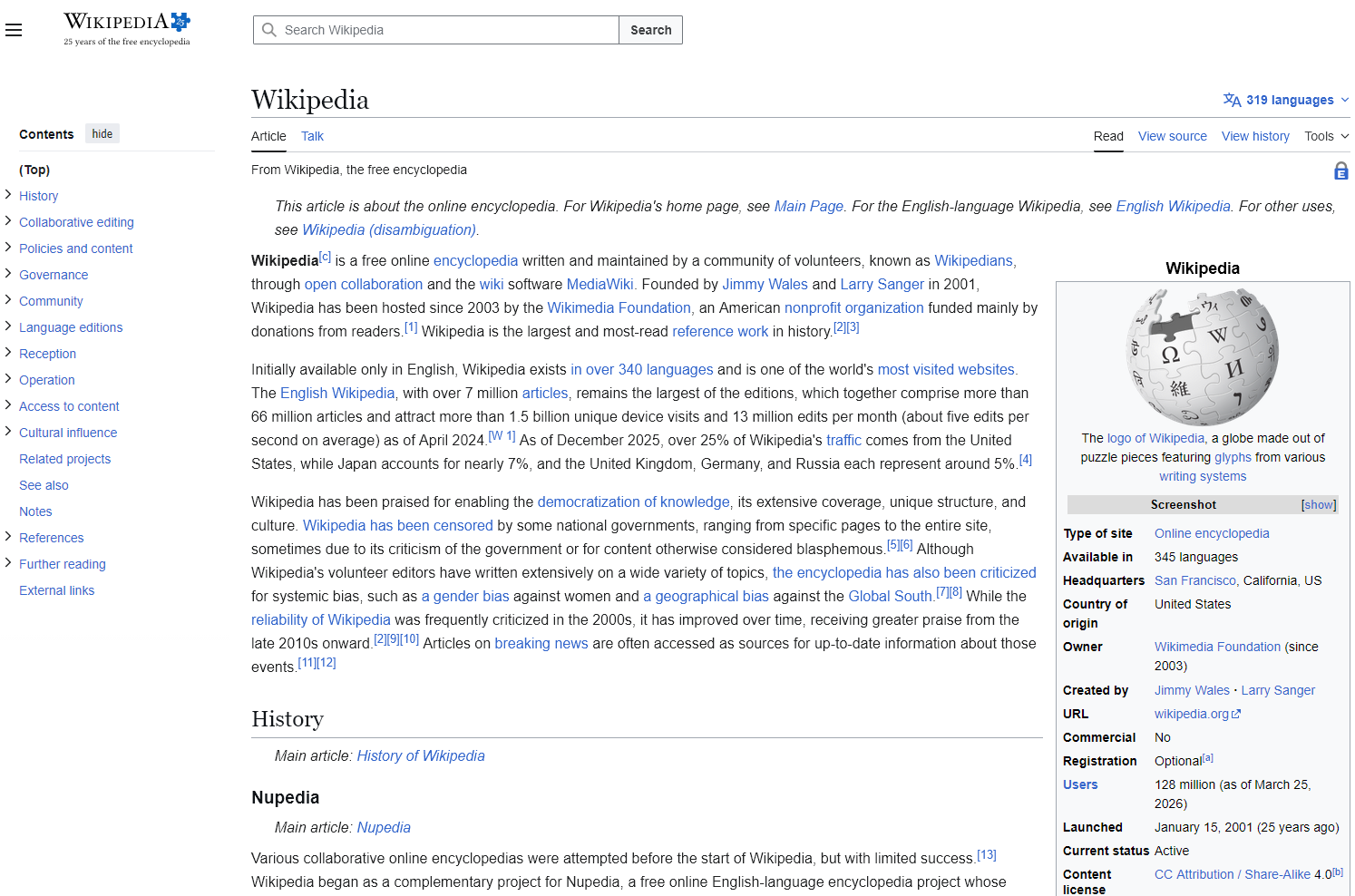Click the magnifying glass in search box
This screenshot has height=896, width=1355.
click(269, 30)
